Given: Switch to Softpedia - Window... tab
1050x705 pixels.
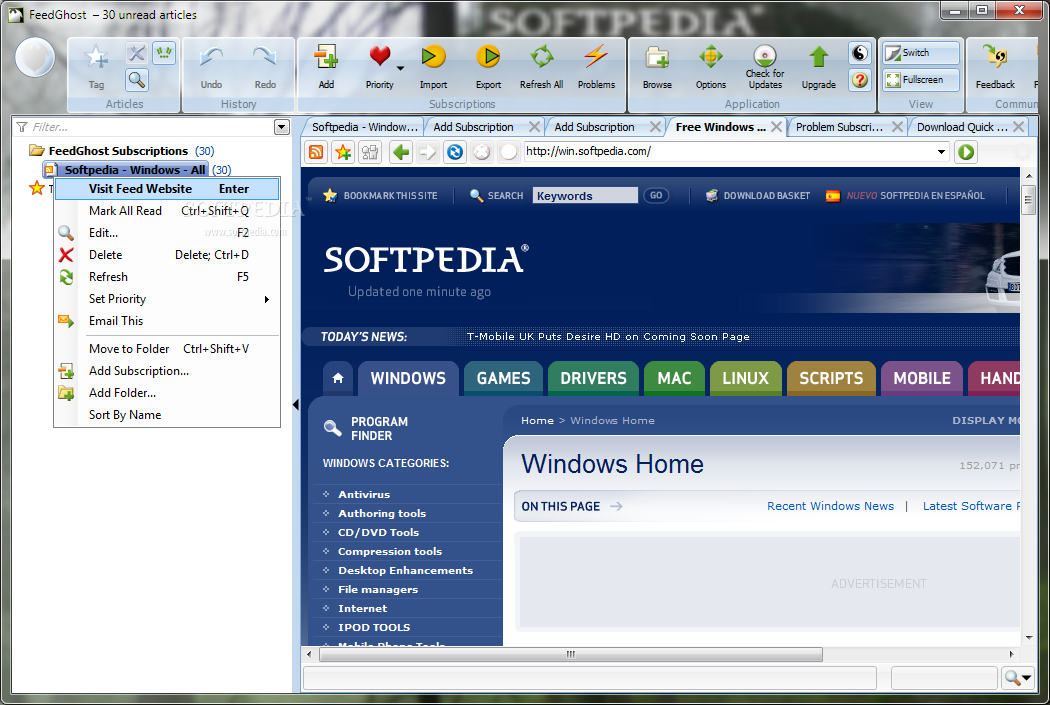Looking at the screenshot, I should click(x=364, y=127).
